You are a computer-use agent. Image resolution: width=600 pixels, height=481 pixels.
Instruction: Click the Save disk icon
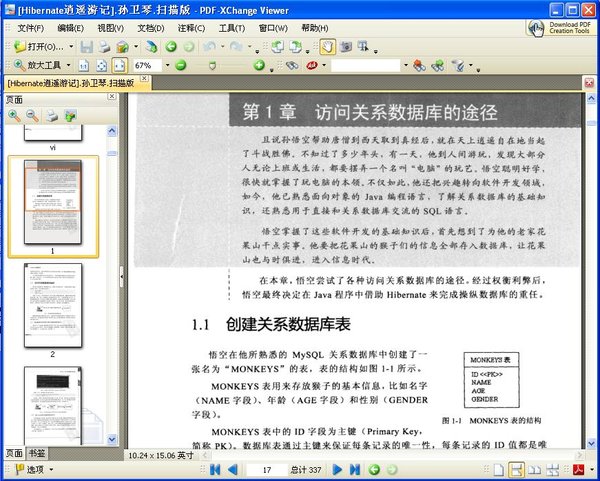(x=86, y=47)
